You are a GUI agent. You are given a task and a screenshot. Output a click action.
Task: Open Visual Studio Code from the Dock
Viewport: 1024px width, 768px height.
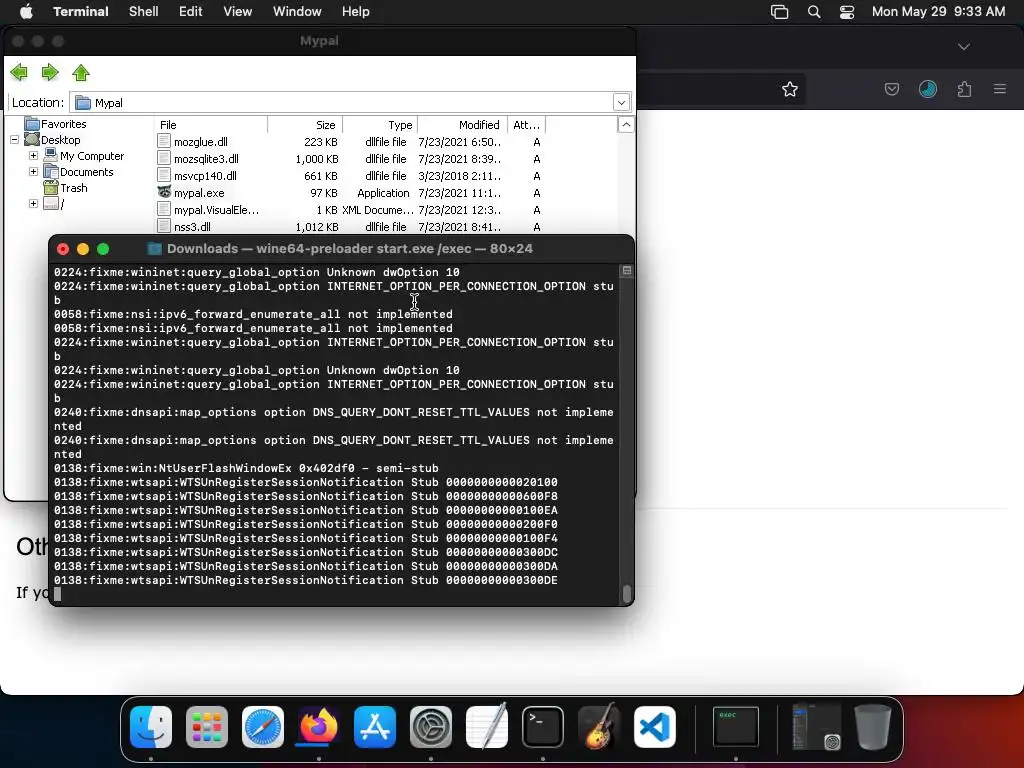655,727
